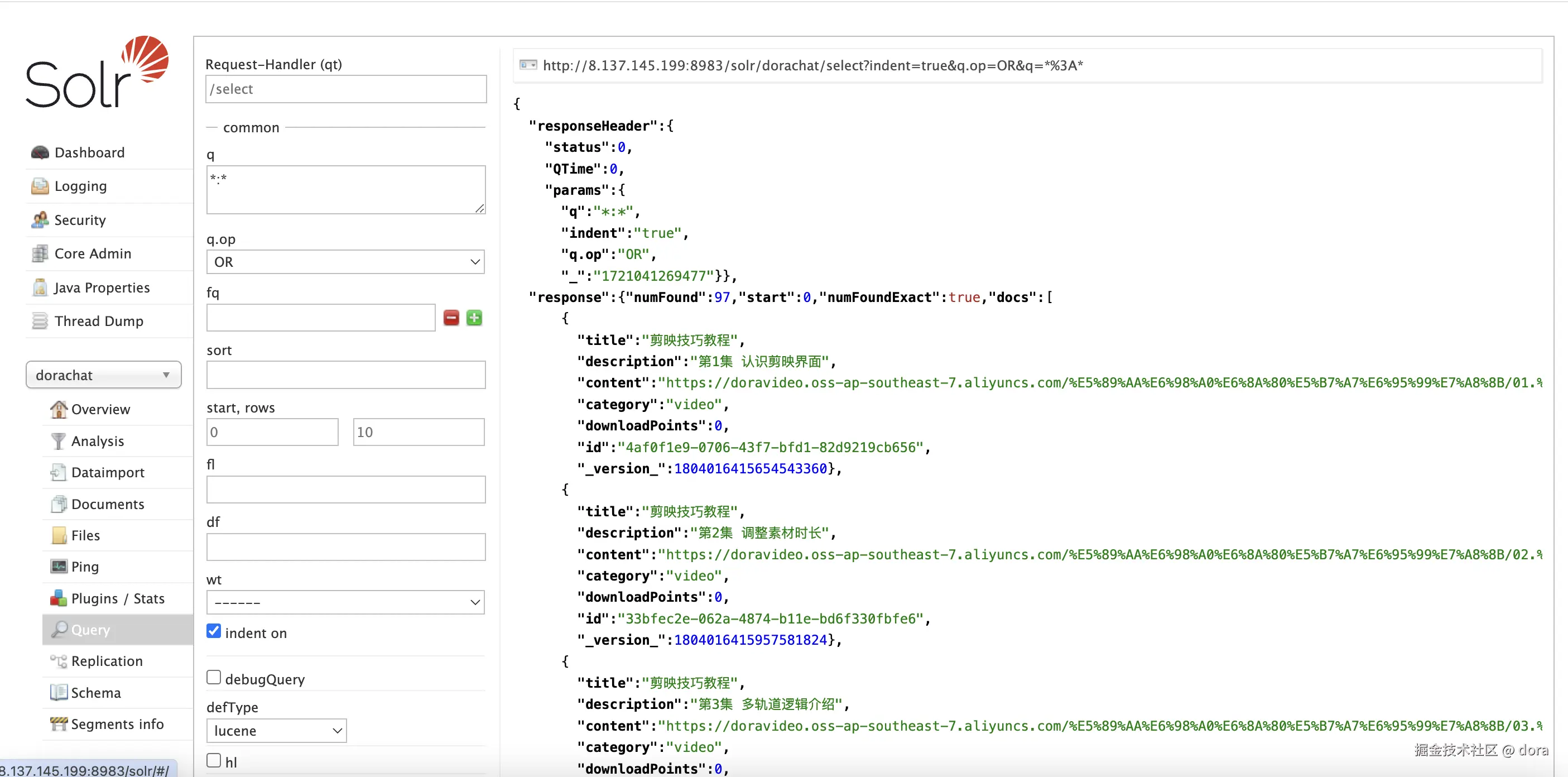
Task: Remove filter query with red minus icon
Action: 451,318
